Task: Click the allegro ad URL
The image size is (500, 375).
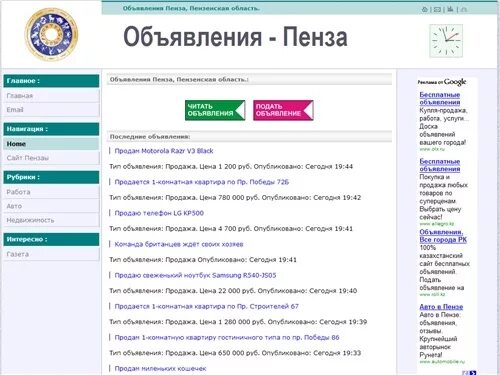Action: (x=437, y=224)
